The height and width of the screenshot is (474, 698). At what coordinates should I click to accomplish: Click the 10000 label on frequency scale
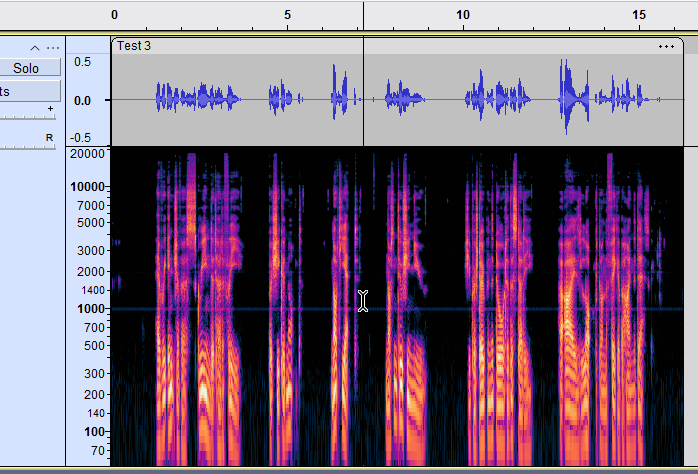87,186
